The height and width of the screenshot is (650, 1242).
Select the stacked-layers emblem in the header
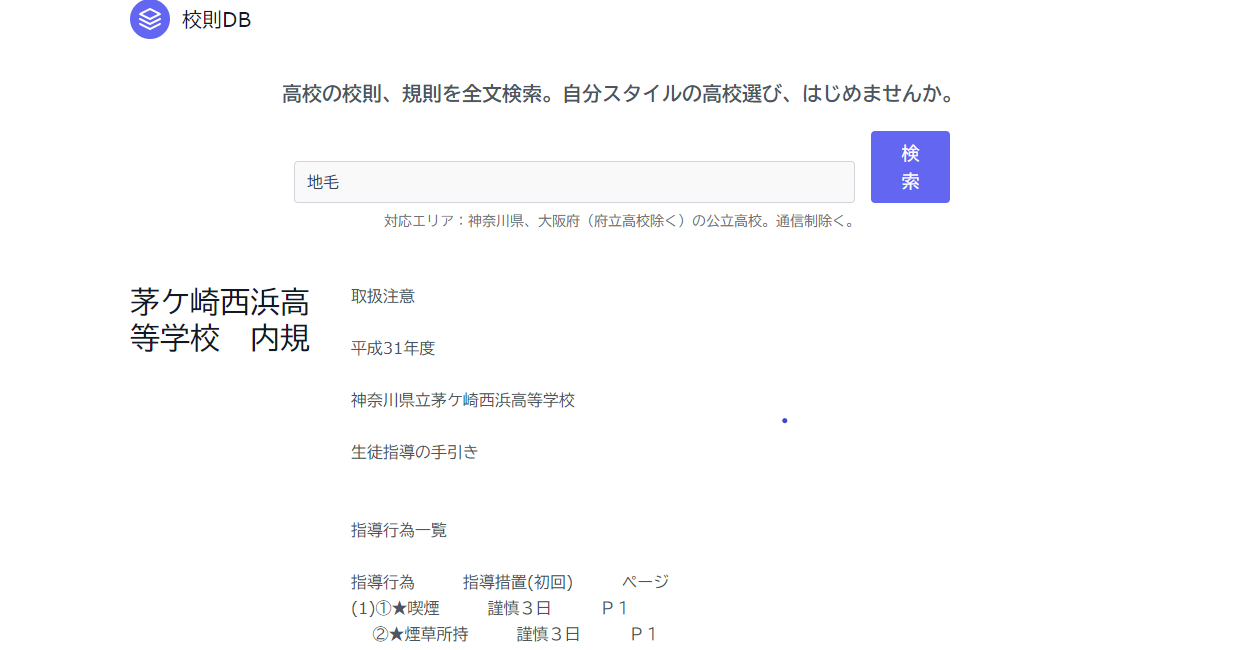point(150,19)
